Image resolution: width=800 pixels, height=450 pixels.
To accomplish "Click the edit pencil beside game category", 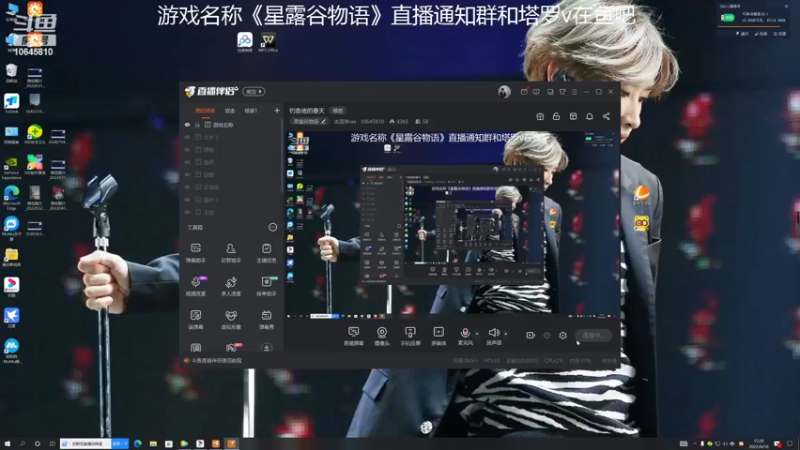I will [x=323, y=122].
